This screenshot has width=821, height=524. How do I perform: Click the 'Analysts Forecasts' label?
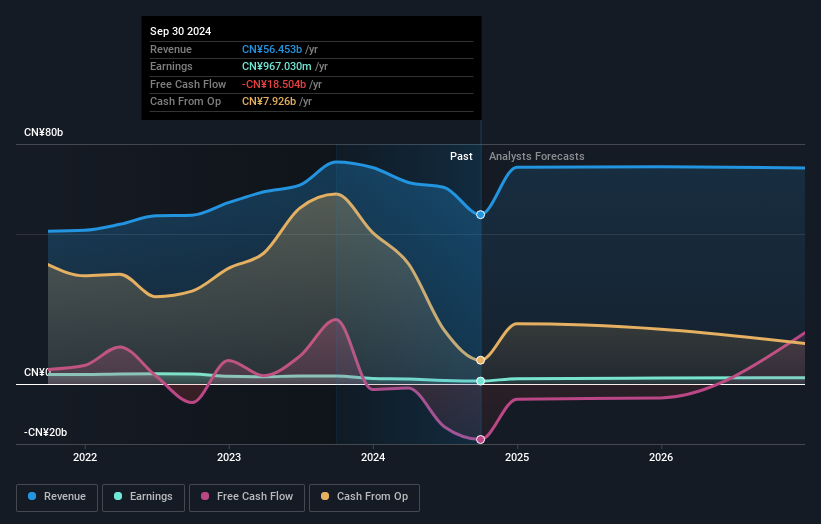click(537, 156)
